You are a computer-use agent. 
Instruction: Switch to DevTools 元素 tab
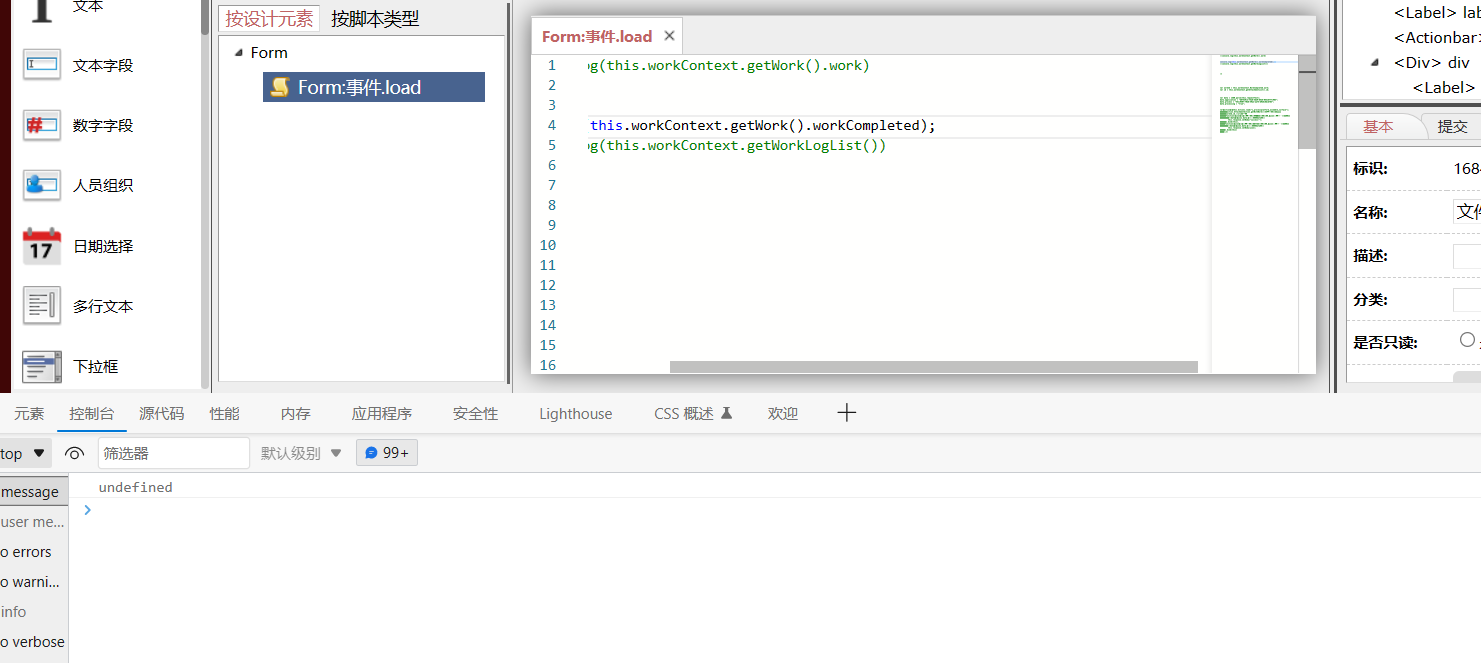click(x=29, y=413)
